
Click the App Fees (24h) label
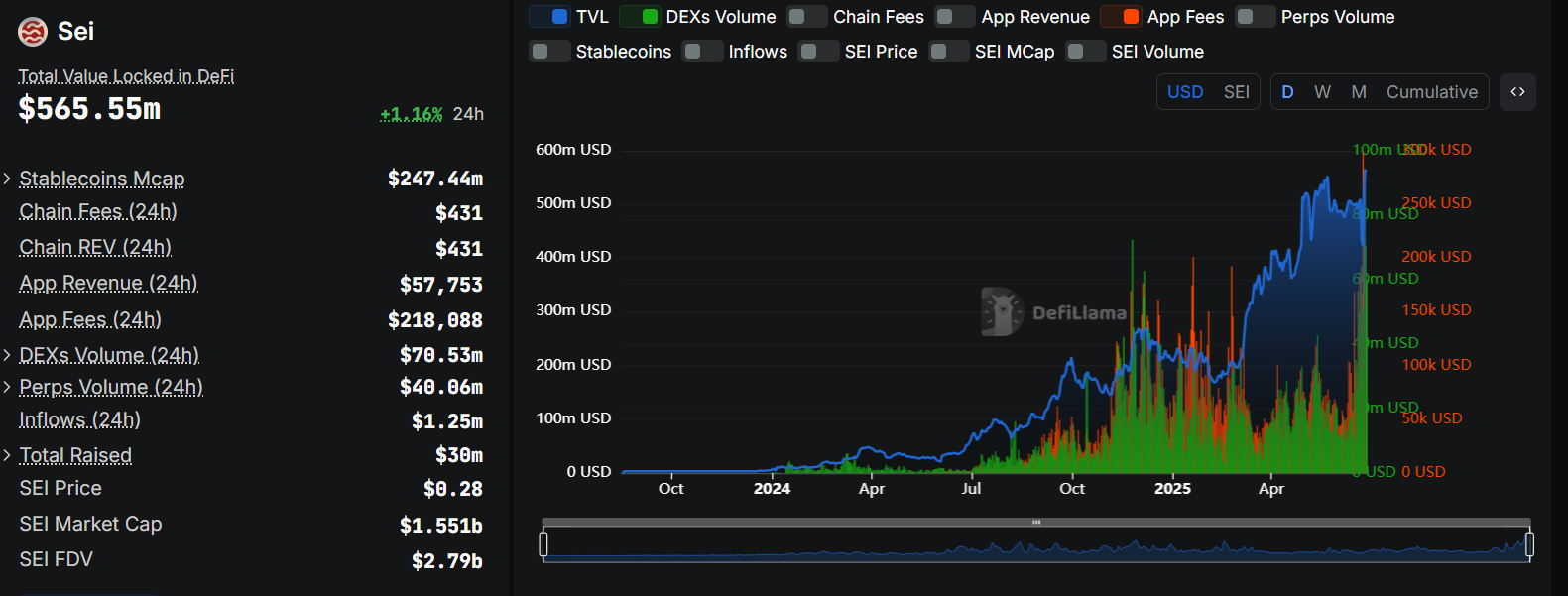click(x=90, y=319)
